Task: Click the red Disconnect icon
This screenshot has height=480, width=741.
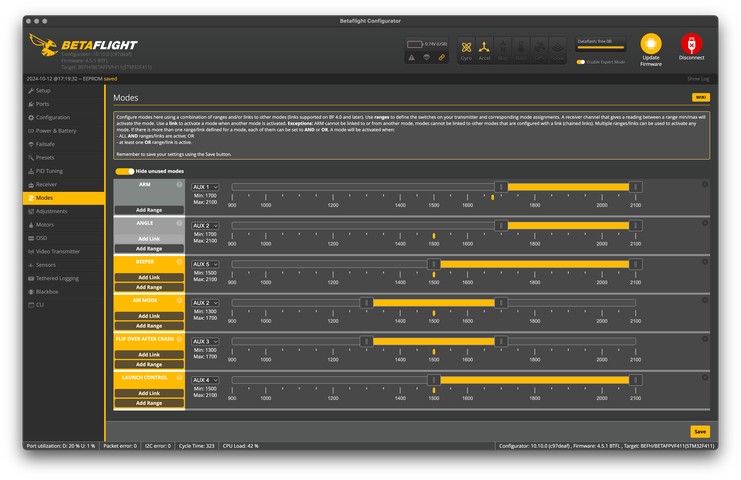Action: [x=691, y=44]
